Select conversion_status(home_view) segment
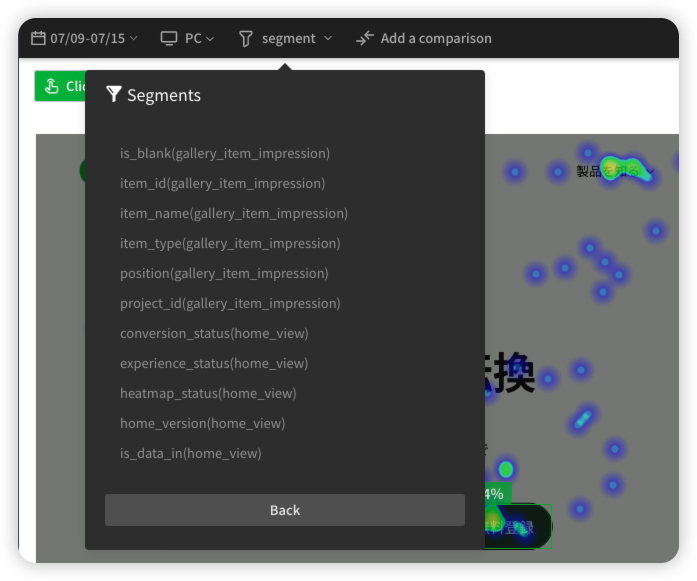 tap(214, 333)
